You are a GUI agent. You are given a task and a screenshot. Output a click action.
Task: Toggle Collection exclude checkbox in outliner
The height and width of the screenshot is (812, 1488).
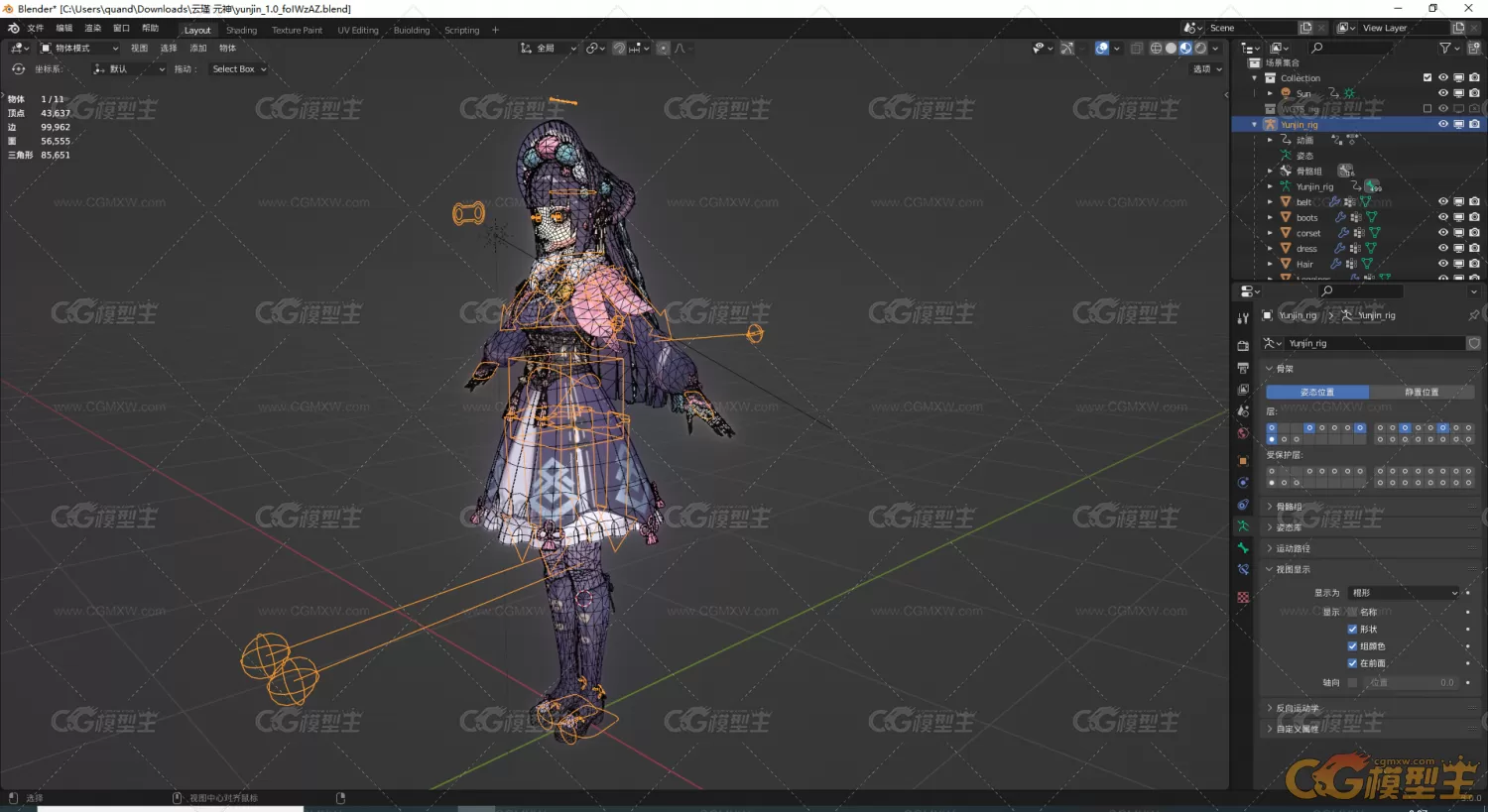click(x=1427, y=77)
